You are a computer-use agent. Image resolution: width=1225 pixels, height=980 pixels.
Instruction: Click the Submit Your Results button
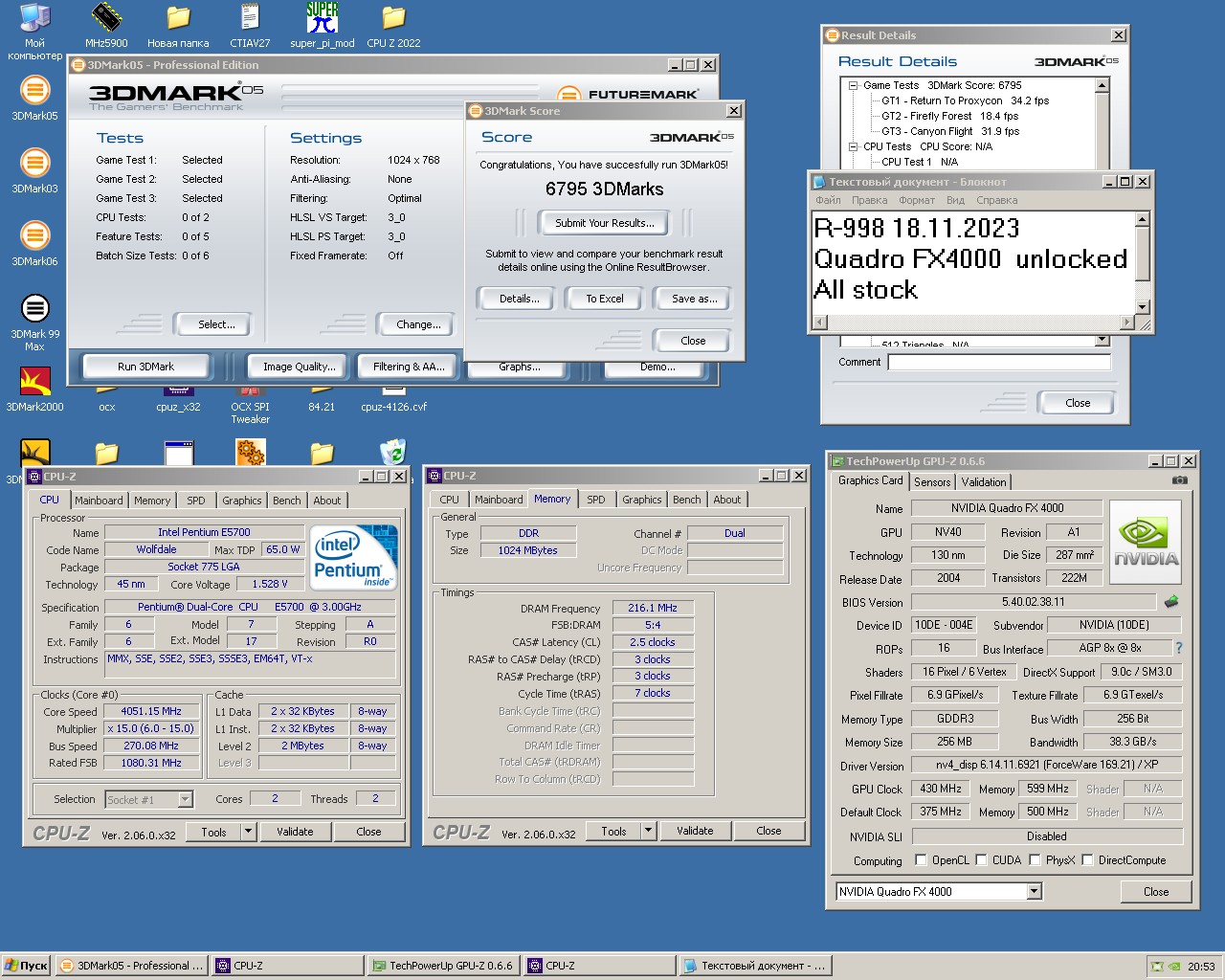(x=605, y=223)
